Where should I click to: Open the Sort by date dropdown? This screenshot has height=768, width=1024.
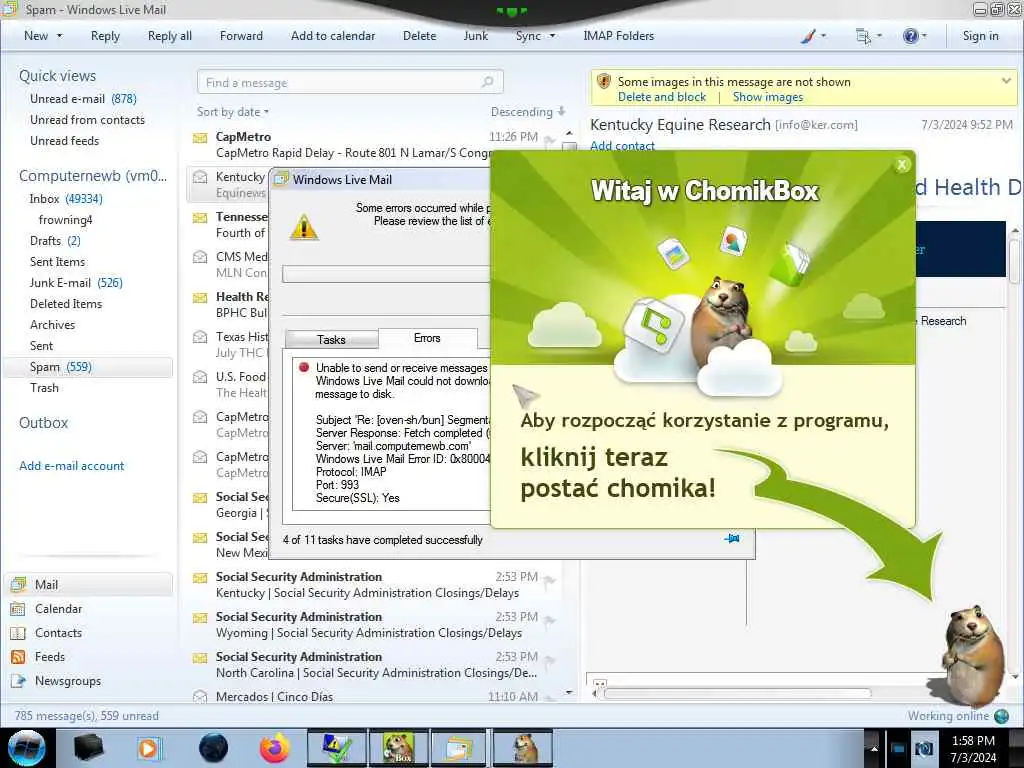[233, 112]
